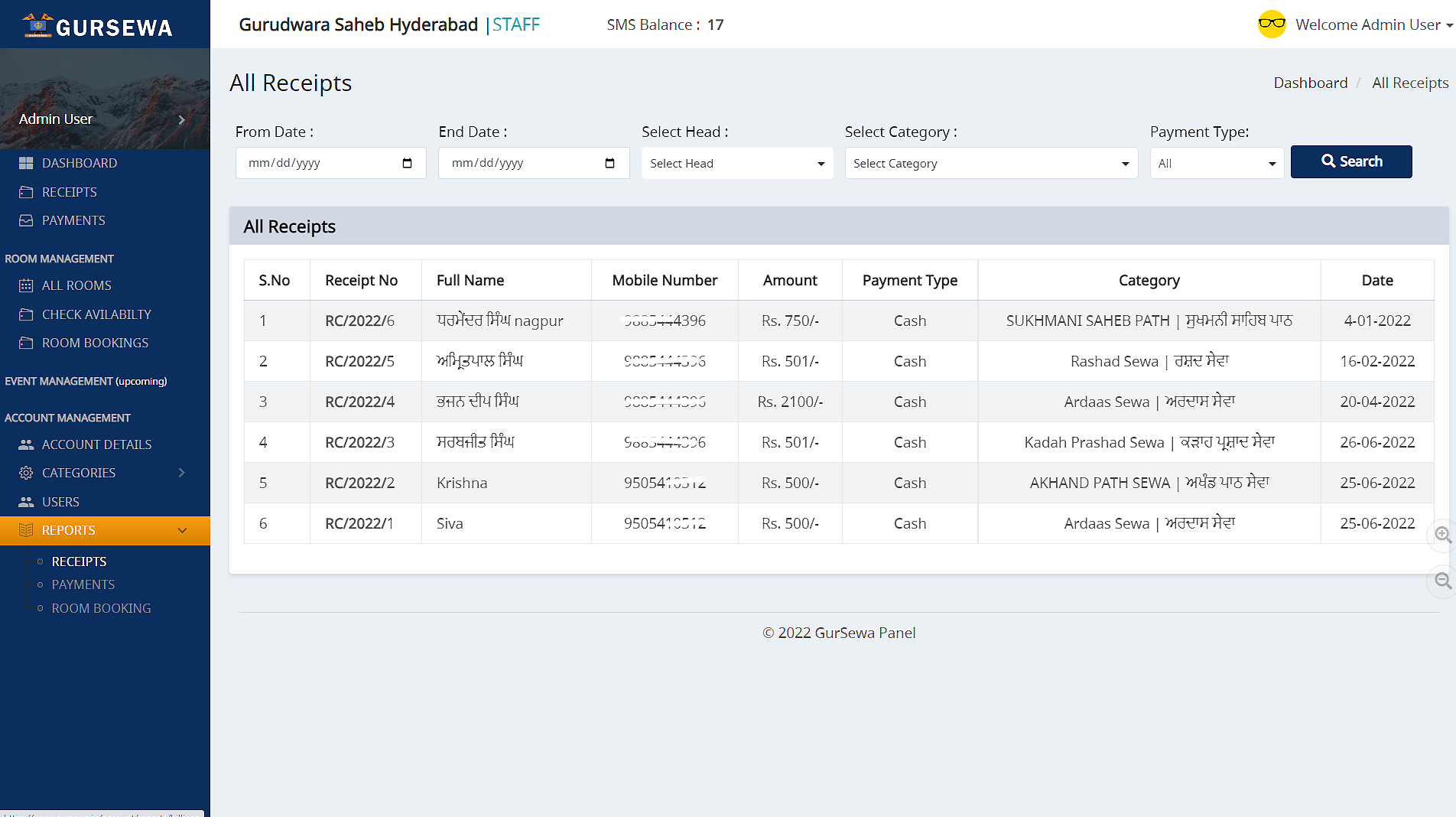Image resolution: width=1456 pixels, height=817 pixels.
Task: Click the Categories gear icon
Action: (x=26, y=473)
